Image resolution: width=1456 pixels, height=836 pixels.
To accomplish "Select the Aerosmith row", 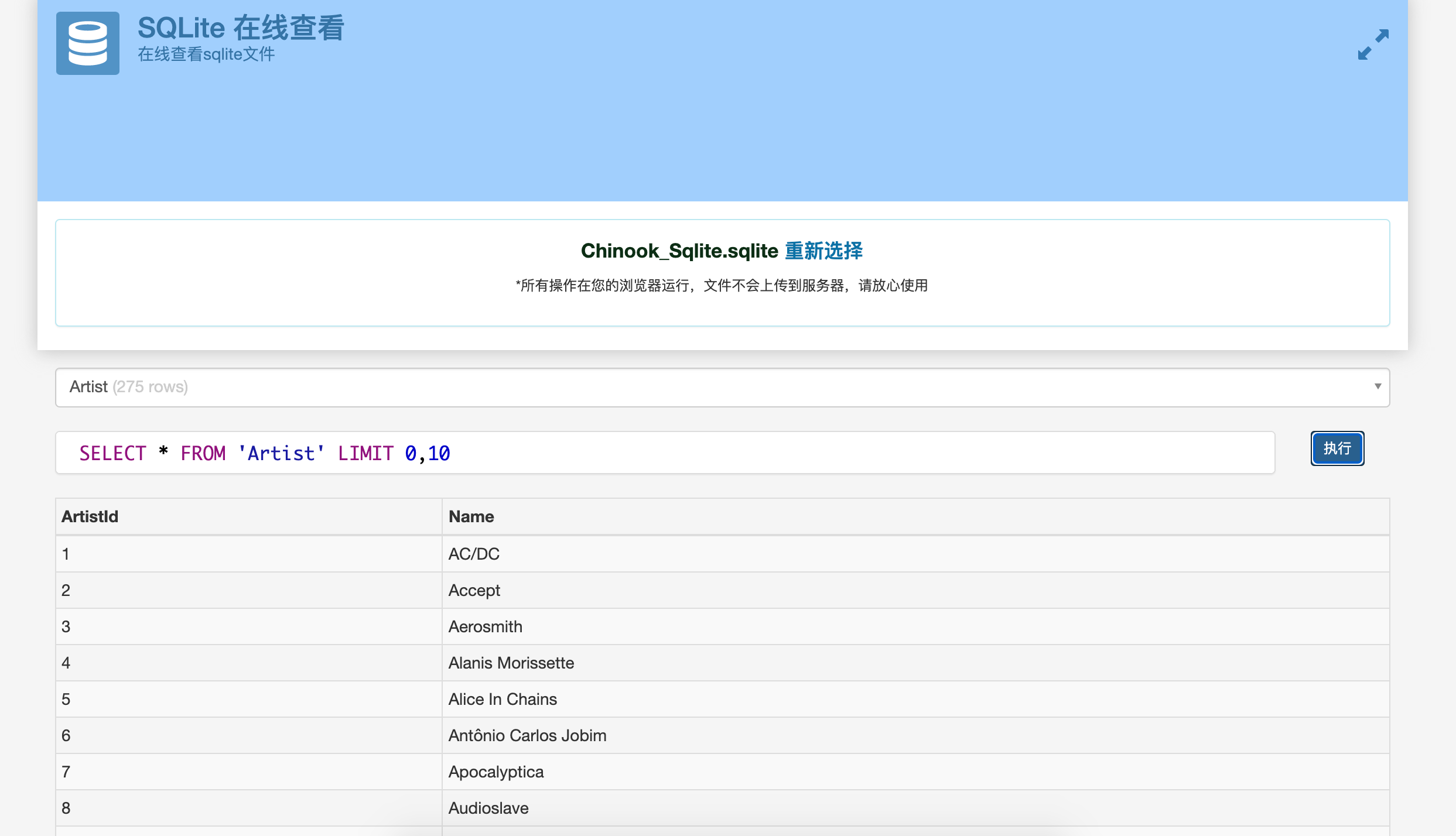I will (x=486, y=626).
